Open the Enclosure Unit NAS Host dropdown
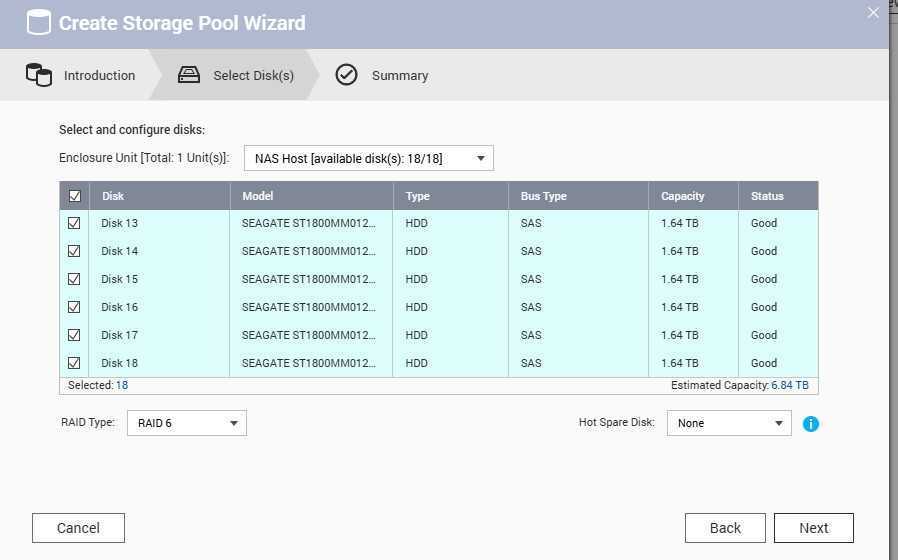 pyautogui.click(x=369, y=158)
